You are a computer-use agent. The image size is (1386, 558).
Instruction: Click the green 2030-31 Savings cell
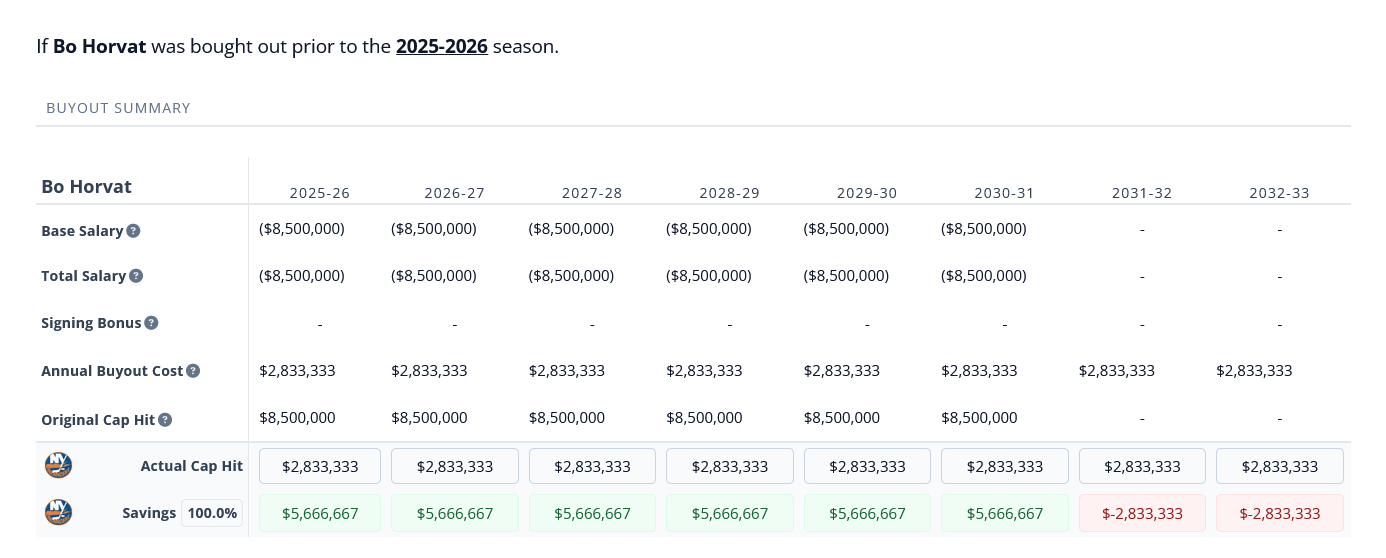click(1004, 513)
